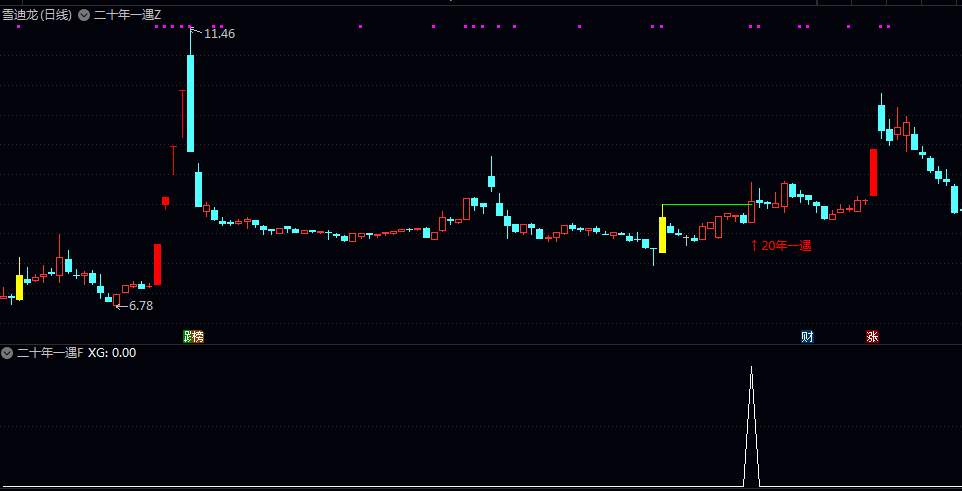Select the tall cyan candle below 11.46
Viewport: 962px width, 491px height.
(191, 103)
